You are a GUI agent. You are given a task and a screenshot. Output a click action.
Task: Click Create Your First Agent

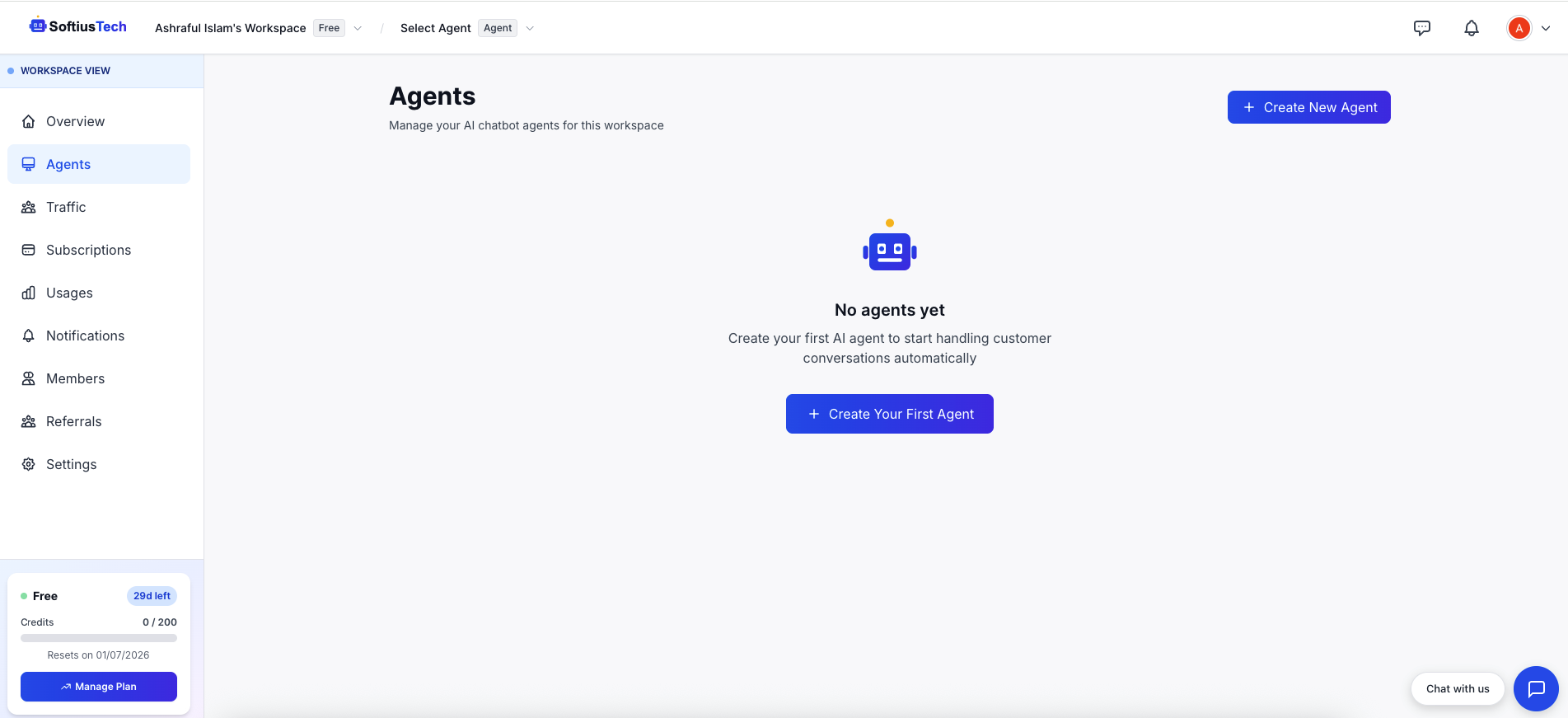click(889, 413)
